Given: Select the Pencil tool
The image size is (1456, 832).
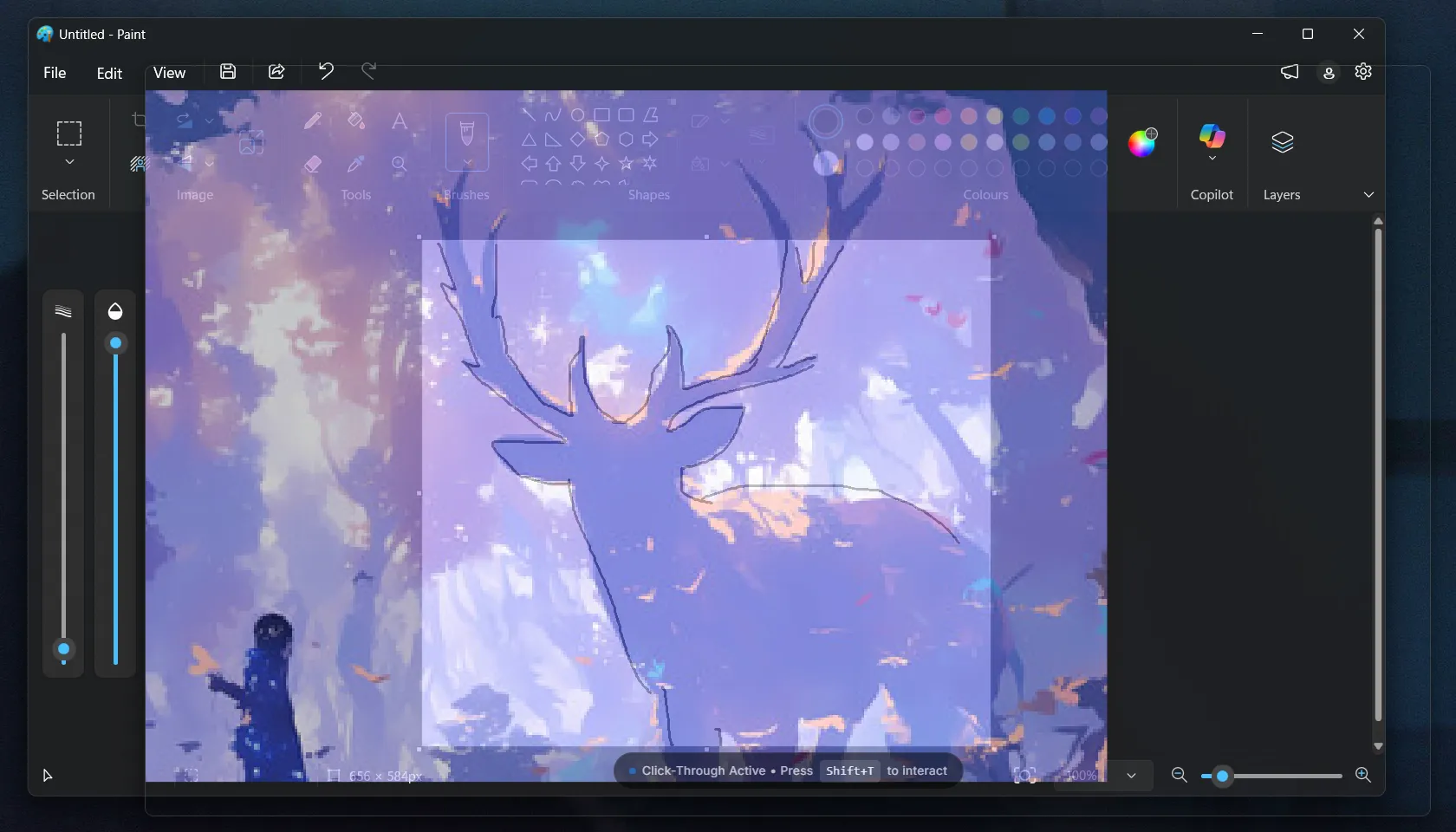Looking at the screenshot, I should [313, 120].
